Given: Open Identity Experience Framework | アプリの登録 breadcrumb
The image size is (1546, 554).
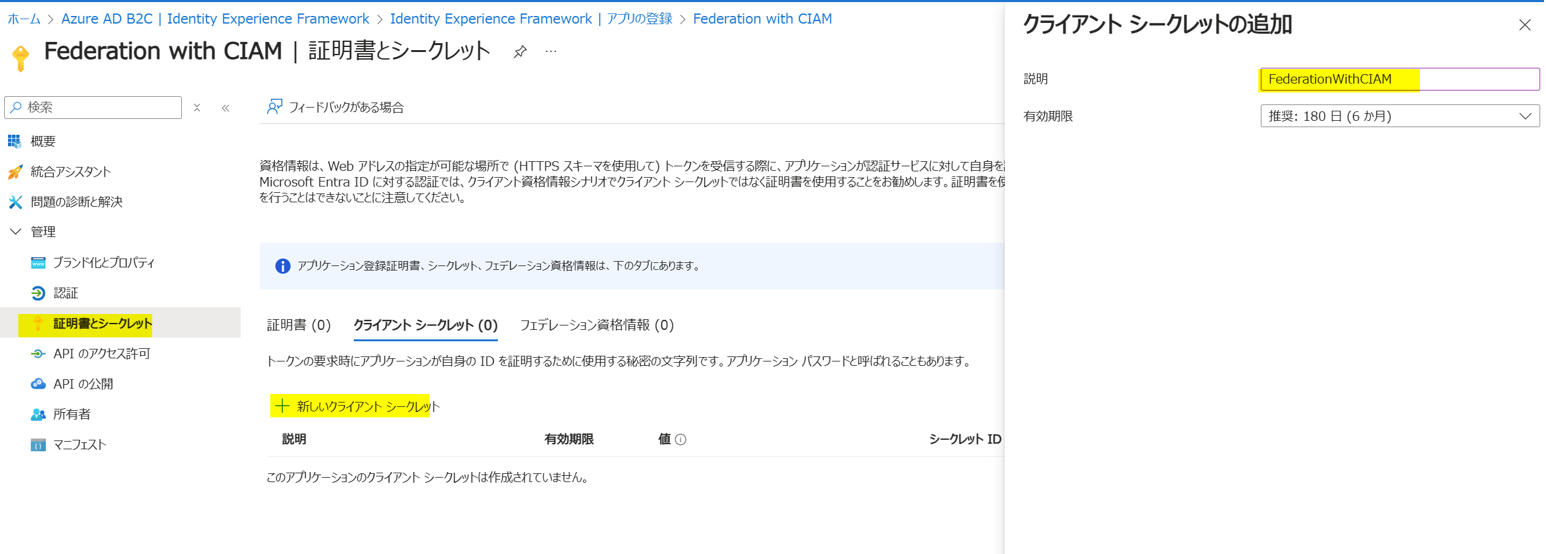Looking at the screenshot, I should coord(531,19).
